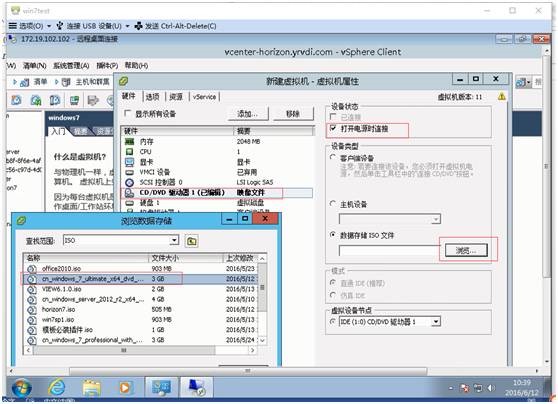The width and height of the screenshot is (558, 404).
Task: Click the add (添加...) button
Action: [x=248, y=114]
